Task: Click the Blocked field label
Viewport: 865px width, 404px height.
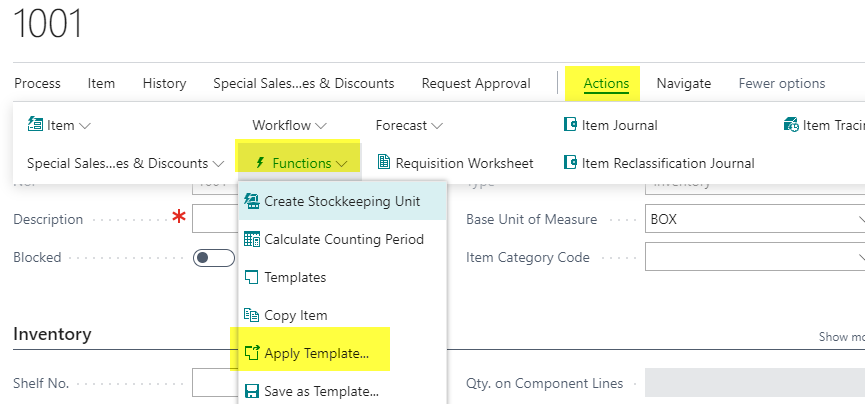Action: click(37, 258)
